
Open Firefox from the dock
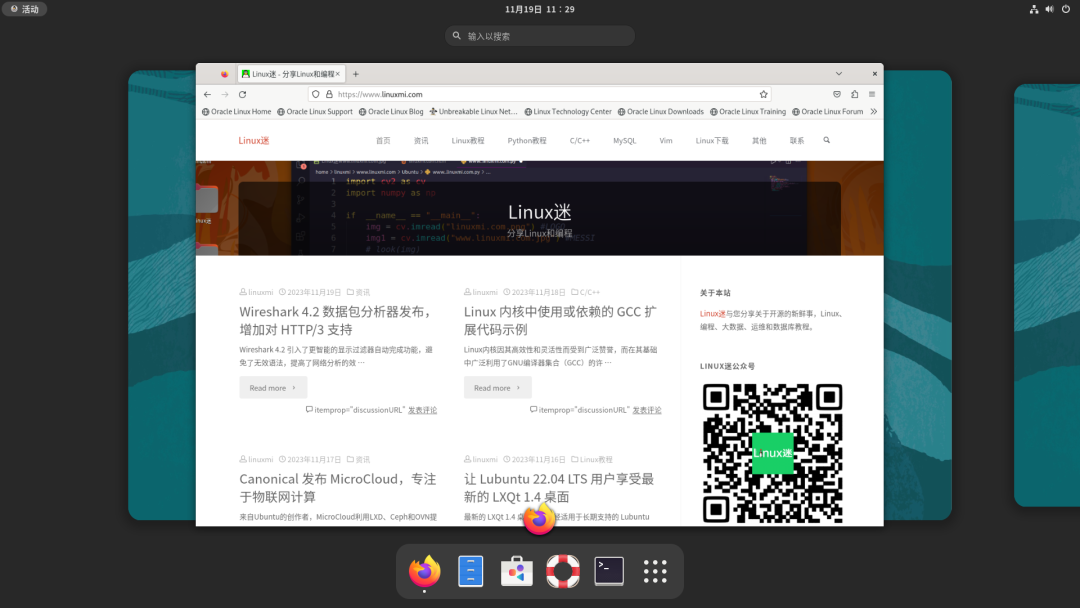tap(424, 571)
